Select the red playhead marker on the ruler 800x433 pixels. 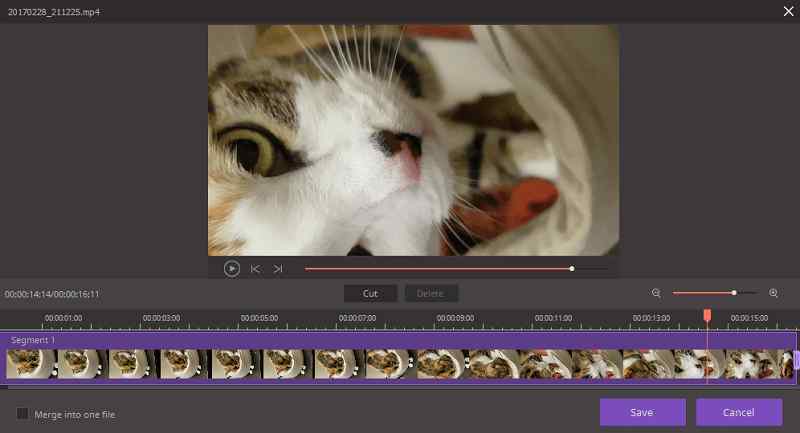click(x=707, y=315)
